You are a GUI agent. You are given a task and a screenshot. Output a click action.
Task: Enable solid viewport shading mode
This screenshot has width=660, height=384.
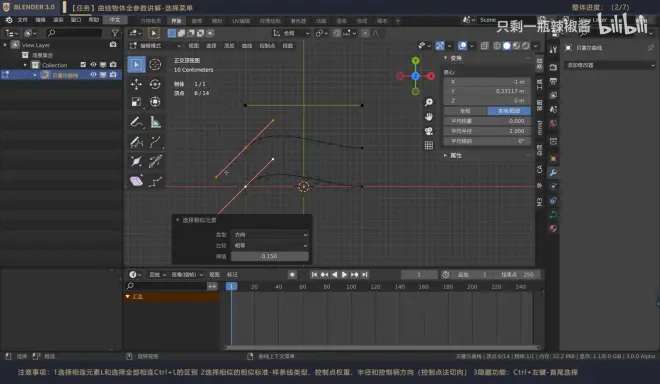tap(507, 45)
